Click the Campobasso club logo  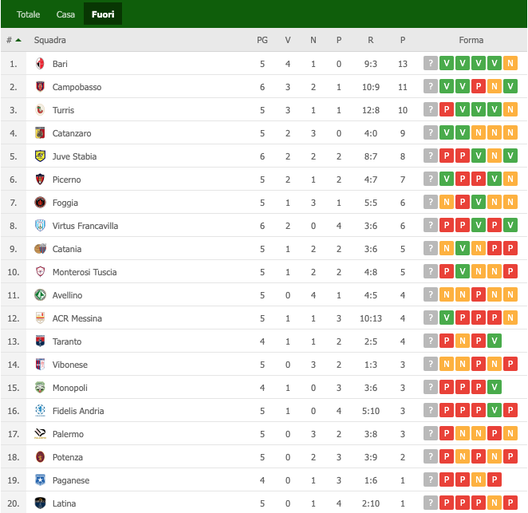40,87
